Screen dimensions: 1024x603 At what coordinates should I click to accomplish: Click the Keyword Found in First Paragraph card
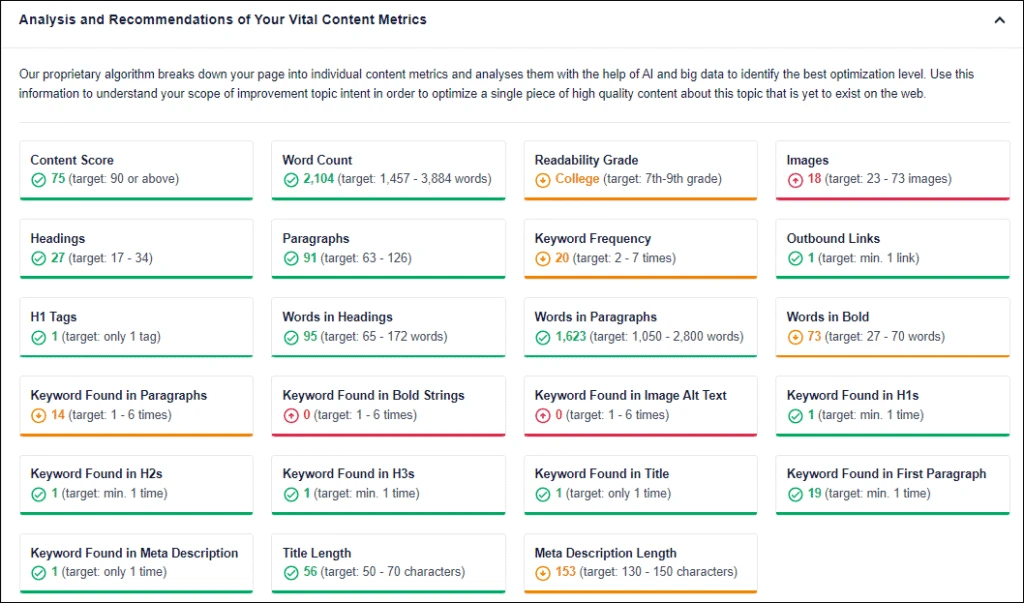(x=892, y=484)
